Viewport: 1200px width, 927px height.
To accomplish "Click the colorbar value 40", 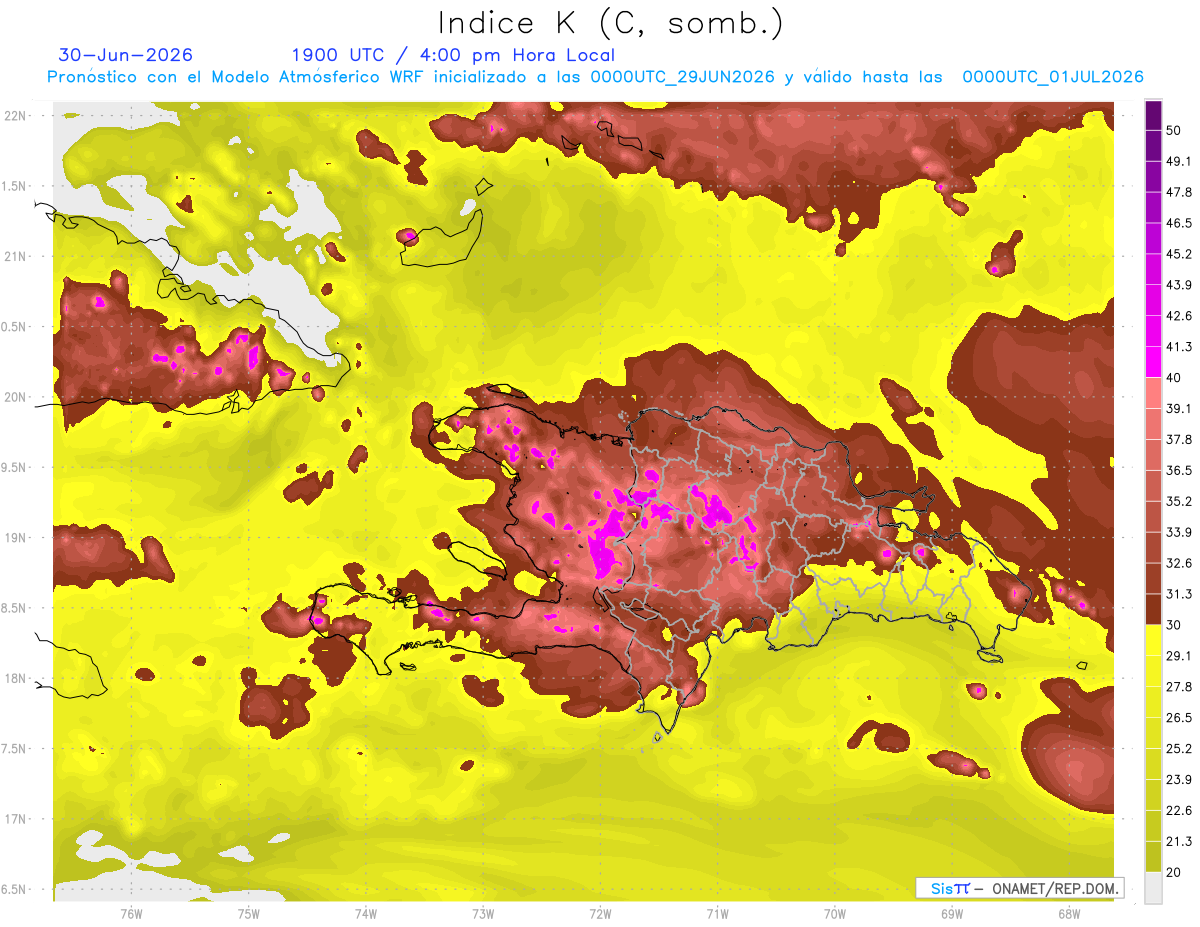I will (x=1176, y=377).
